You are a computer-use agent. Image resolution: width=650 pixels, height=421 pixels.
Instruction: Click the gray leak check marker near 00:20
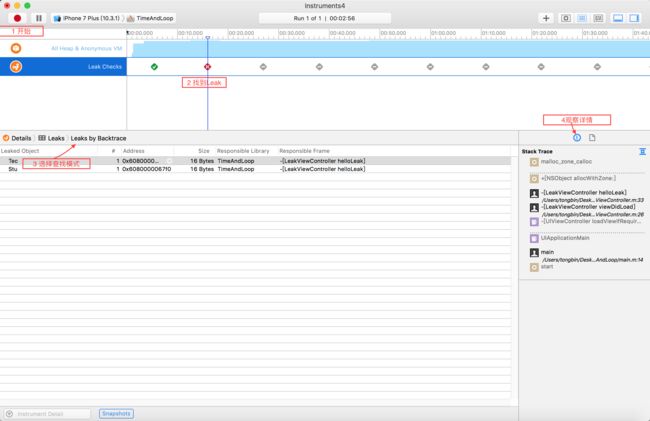click(x=263, y=67)
